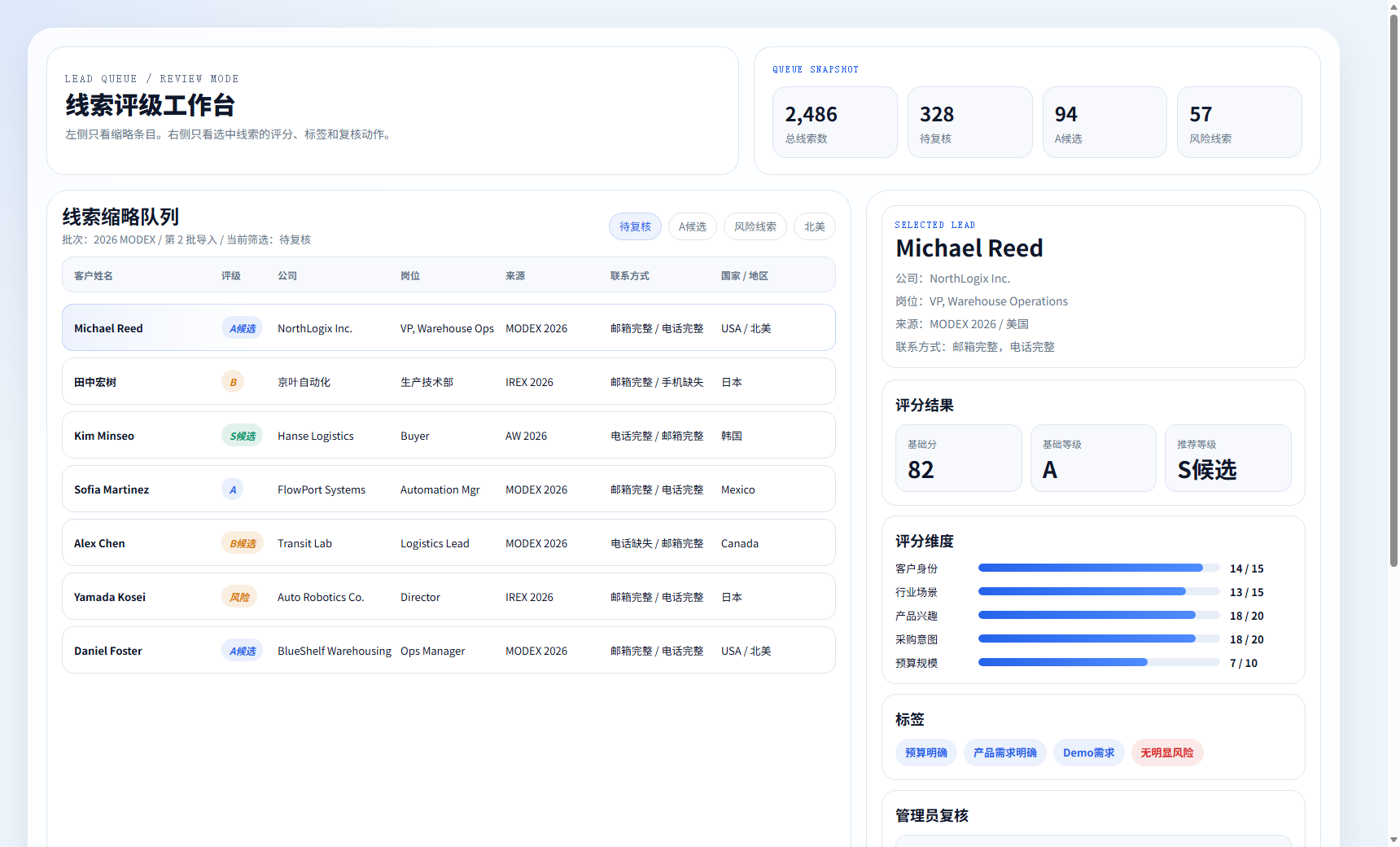Image resolution: width=1400 pixels, height=847 pixels.
Task: Click the vertical page scrollbar thumb
Action: click(x=1393, y=289)
